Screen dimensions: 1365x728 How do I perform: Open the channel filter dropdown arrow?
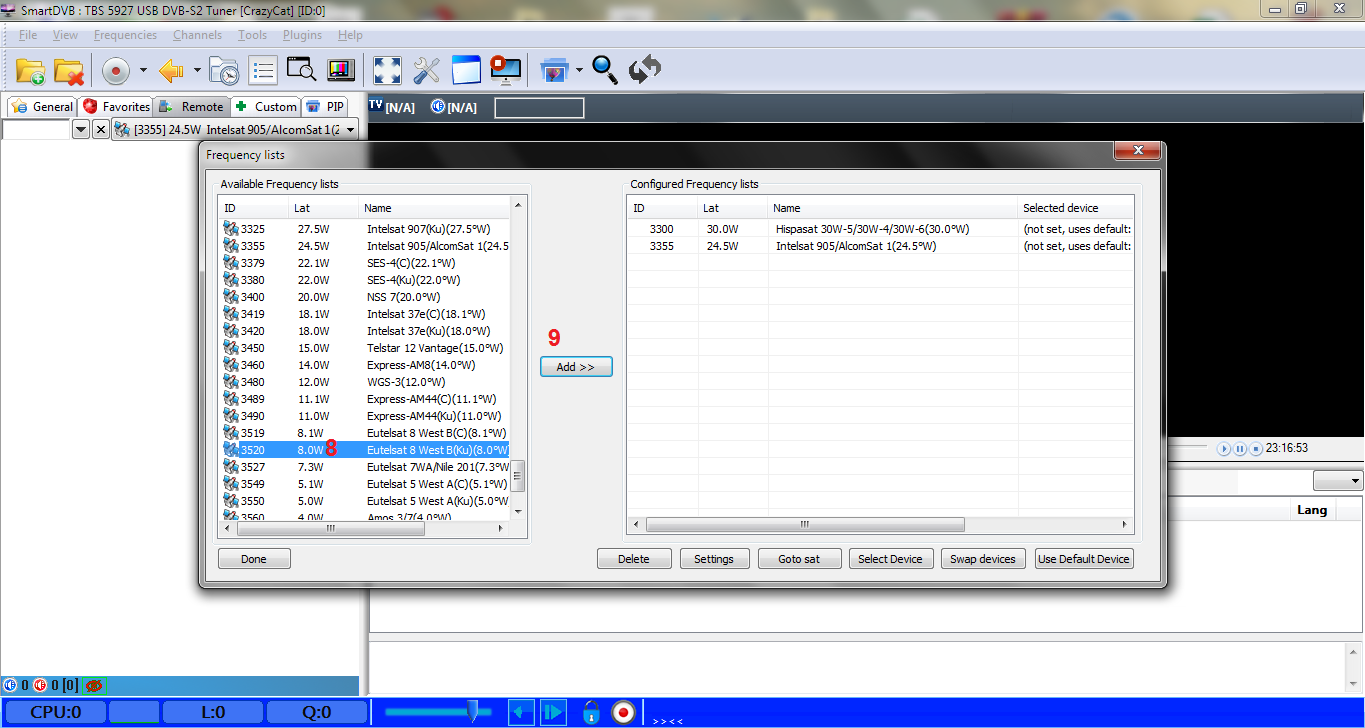pyautogui.click(x=81, y=130)
